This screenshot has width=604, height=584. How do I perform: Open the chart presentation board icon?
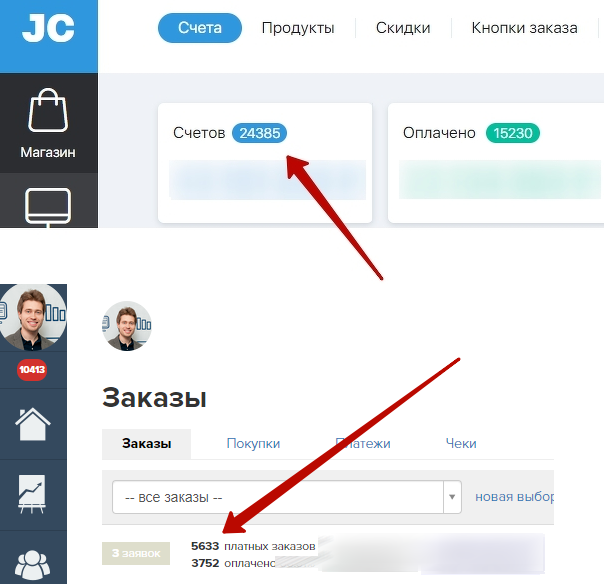tap(32, 494)
